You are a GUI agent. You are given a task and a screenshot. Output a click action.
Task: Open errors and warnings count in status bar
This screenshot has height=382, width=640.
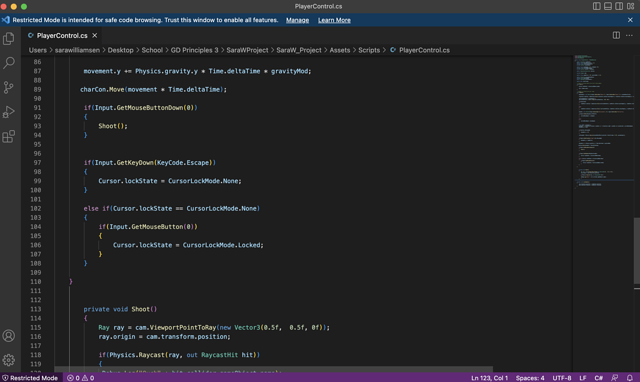[x=80, y=378]
